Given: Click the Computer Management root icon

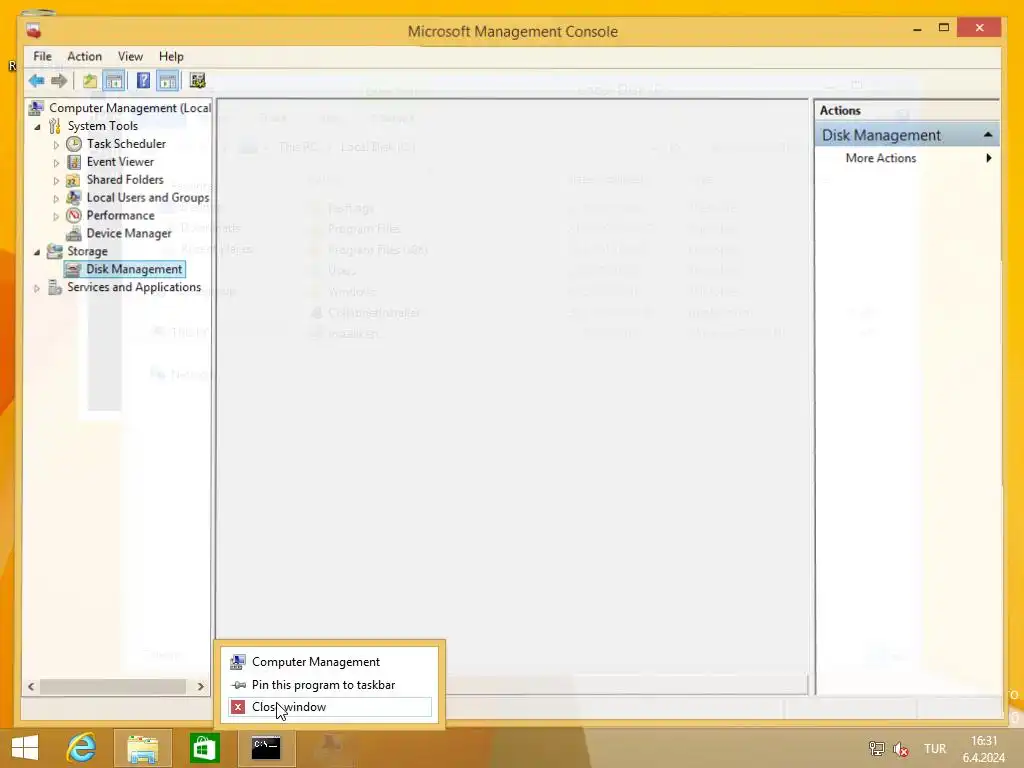Looking at the screenshot, I should click(36, 108).
